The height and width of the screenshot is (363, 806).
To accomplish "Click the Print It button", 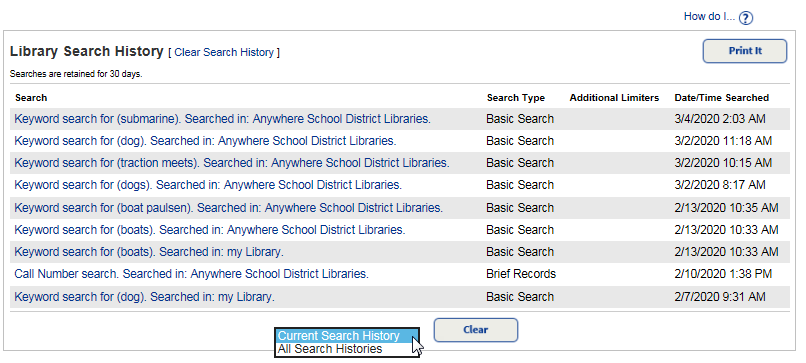I will 745,51.
